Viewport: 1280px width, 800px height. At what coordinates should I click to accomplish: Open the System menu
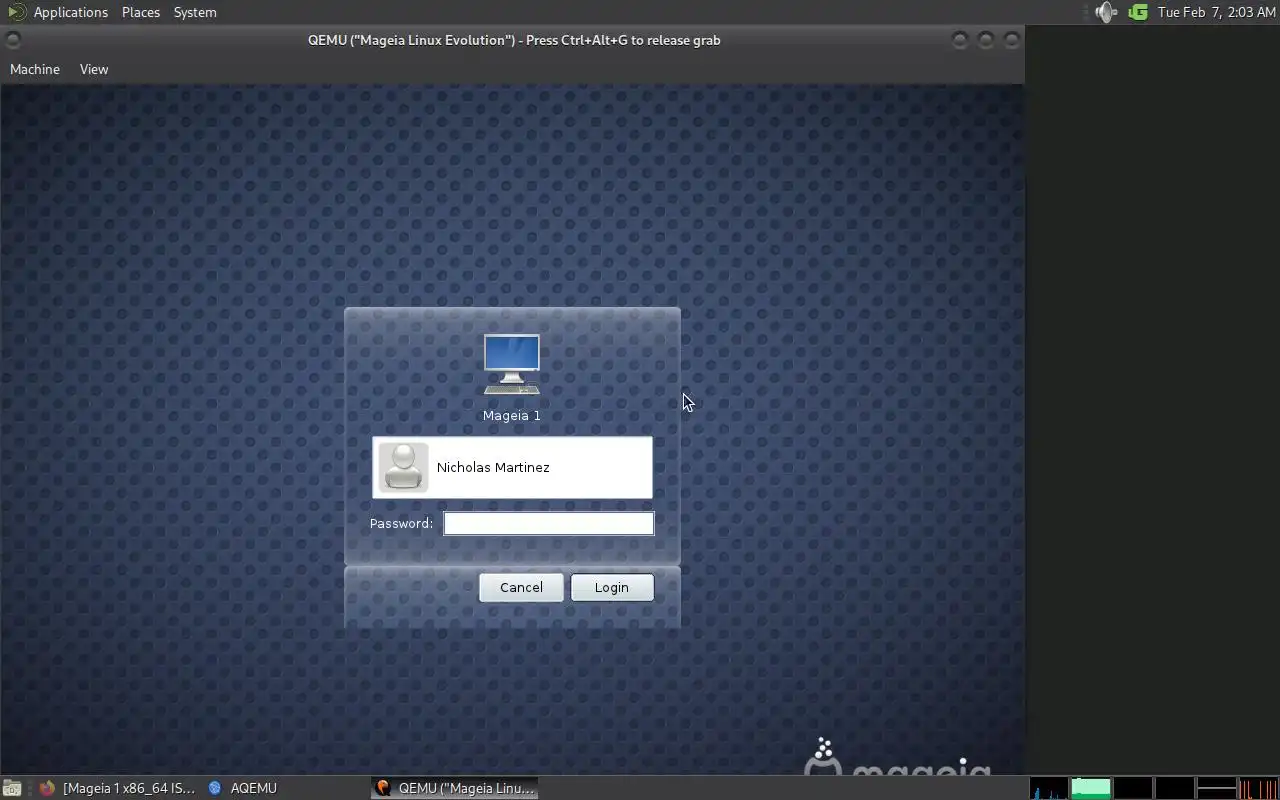[195, 12]
